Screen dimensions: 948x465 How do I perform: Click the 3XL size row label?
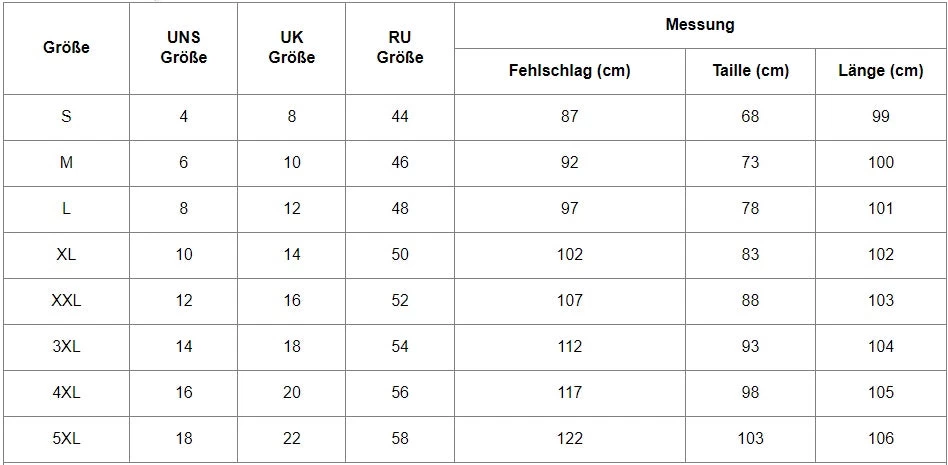point(66,347)
